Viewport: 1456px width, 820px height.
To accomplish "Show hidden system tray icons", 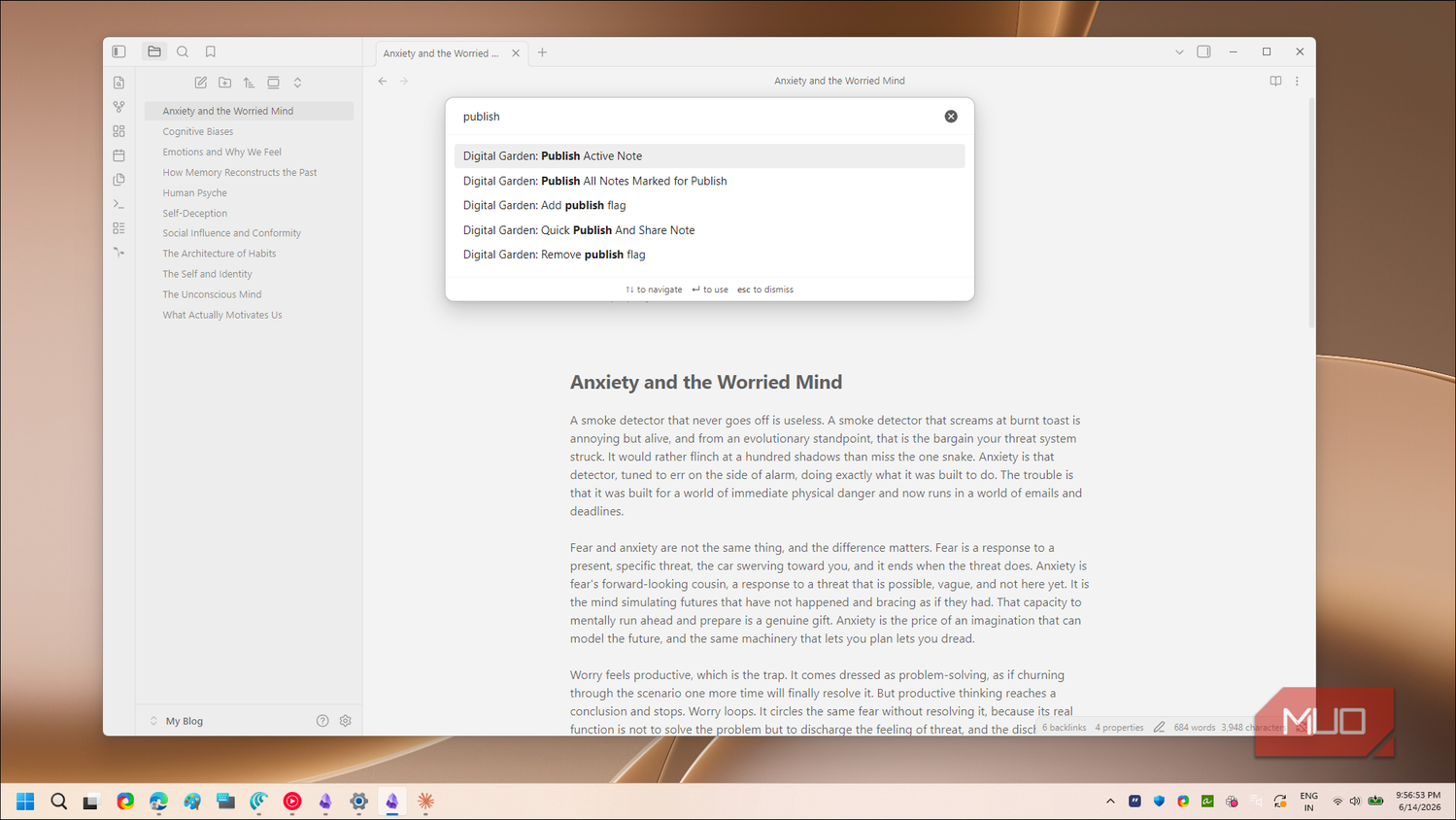I will (x=1110, y=802).
